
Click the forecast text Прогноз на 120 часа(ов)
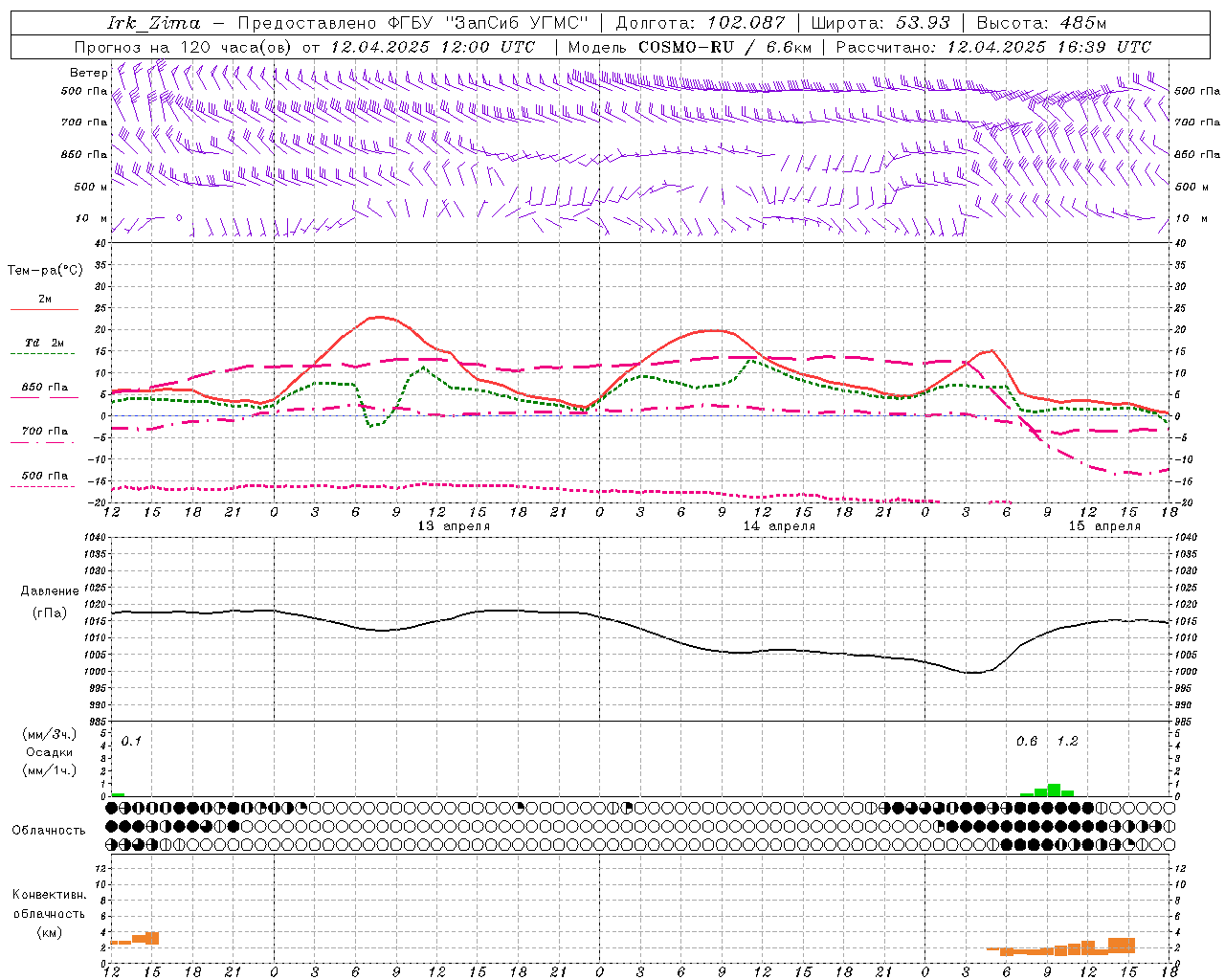point(184,47)
